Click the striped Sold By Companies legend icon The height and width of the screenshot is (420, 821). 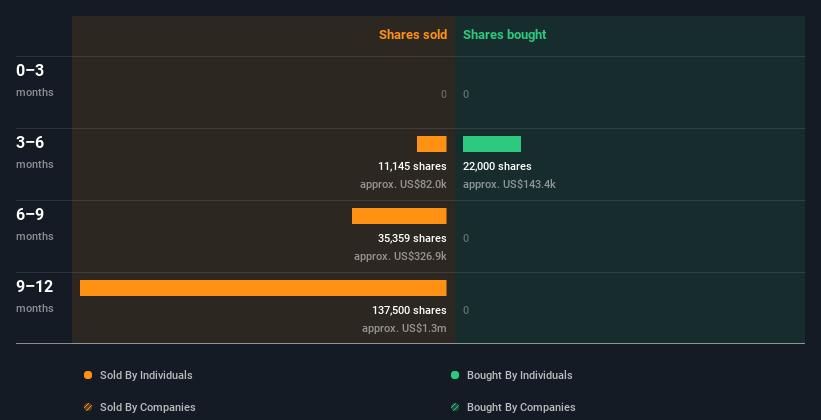click(x=88, y=407)
